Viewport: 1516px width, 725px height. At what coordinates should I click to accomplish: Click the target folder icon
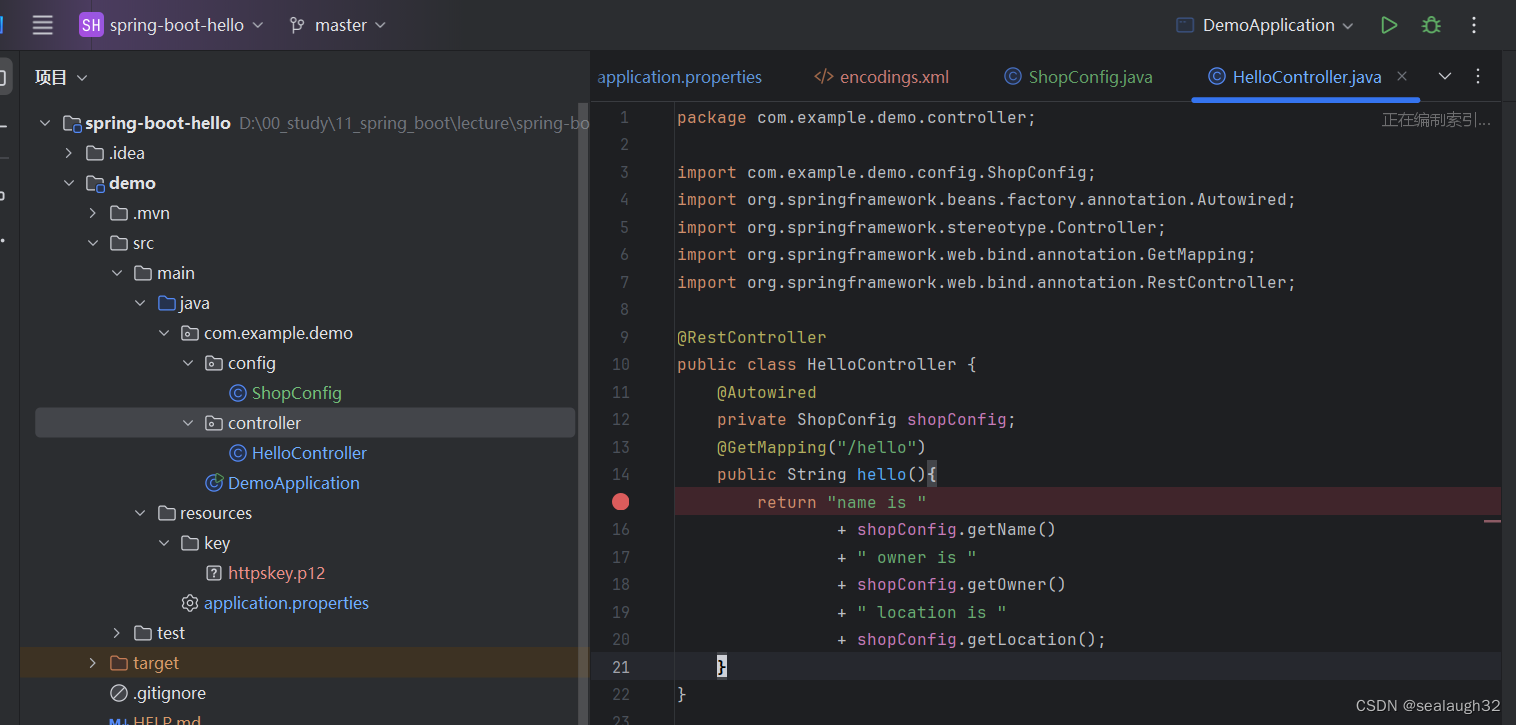click(119, 663)
